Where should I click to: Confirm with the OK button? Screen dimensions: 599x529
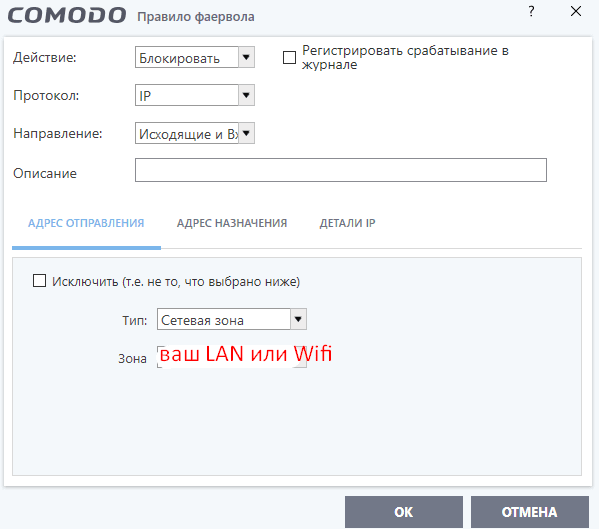click(404, 512)
